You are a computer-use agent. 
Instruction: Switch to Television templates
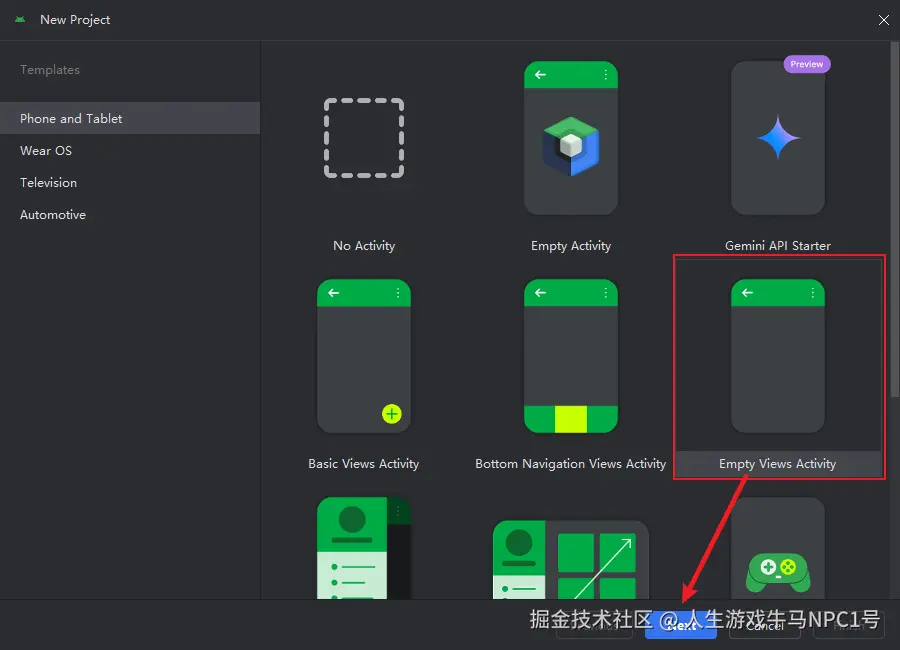coord(130,183)
